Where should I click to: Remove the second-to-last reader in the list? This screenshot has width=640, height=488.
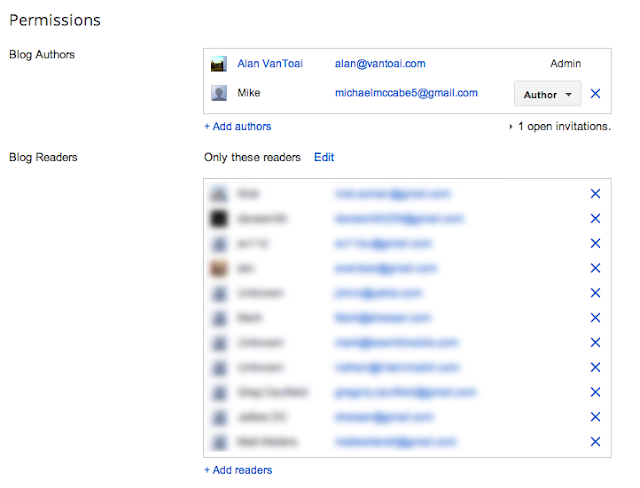pyautogui.click(x=595, y=417)
